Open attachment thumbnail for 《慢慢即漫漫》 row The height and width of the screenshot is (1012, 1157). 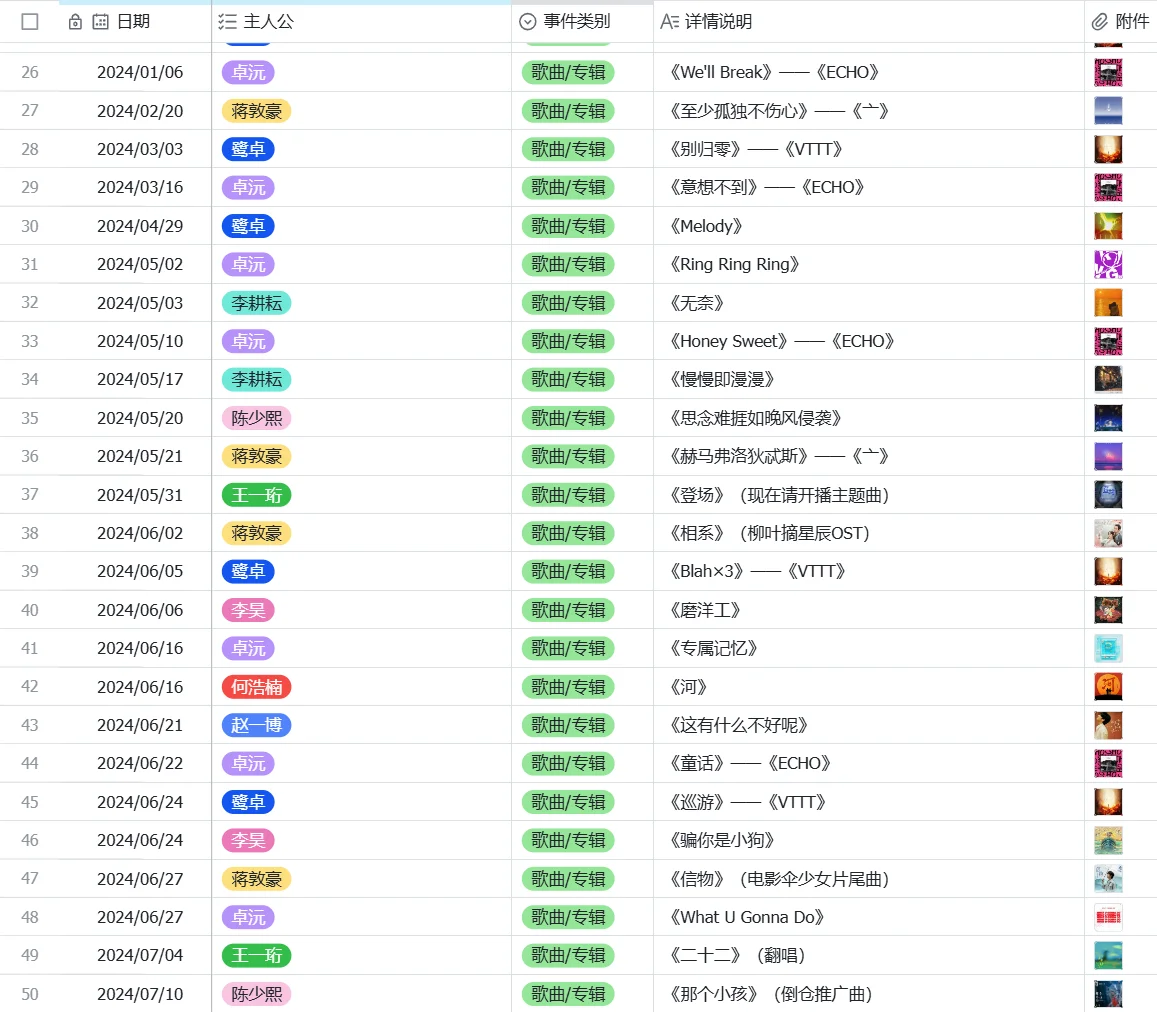point(1108,379)
